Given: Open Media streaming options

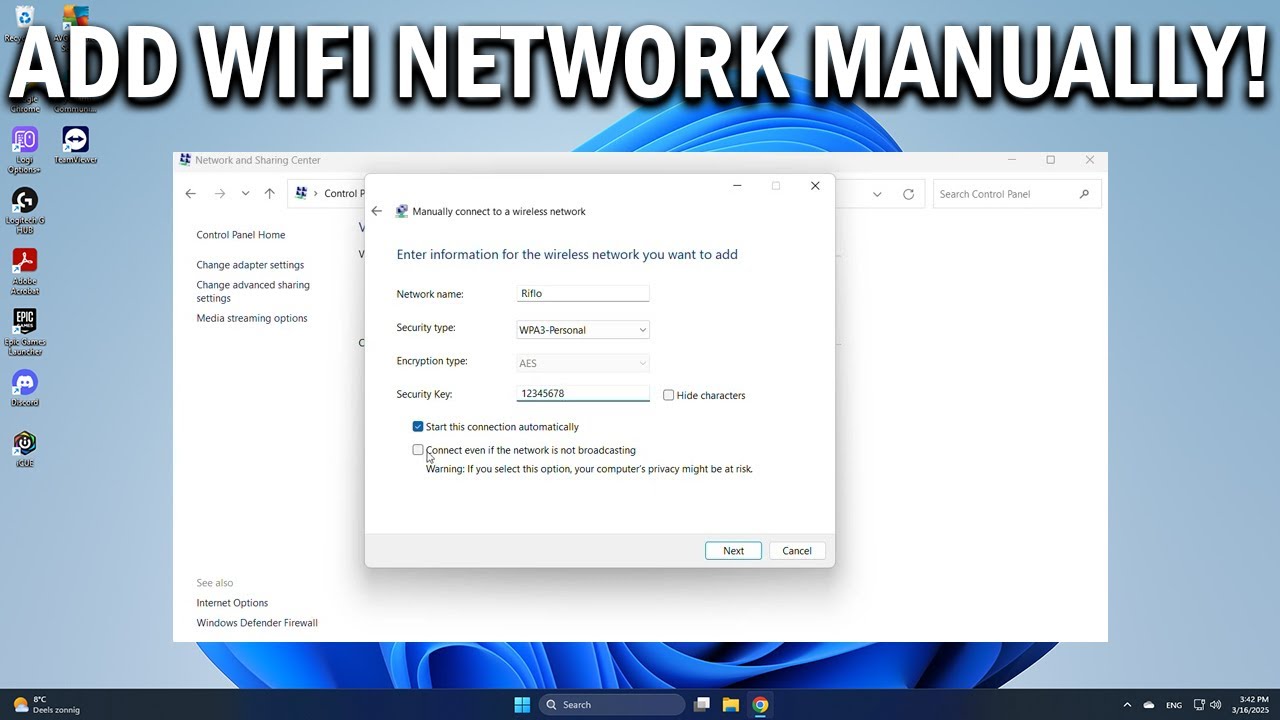Looking at the screenshot, I should tap(252, 318).
